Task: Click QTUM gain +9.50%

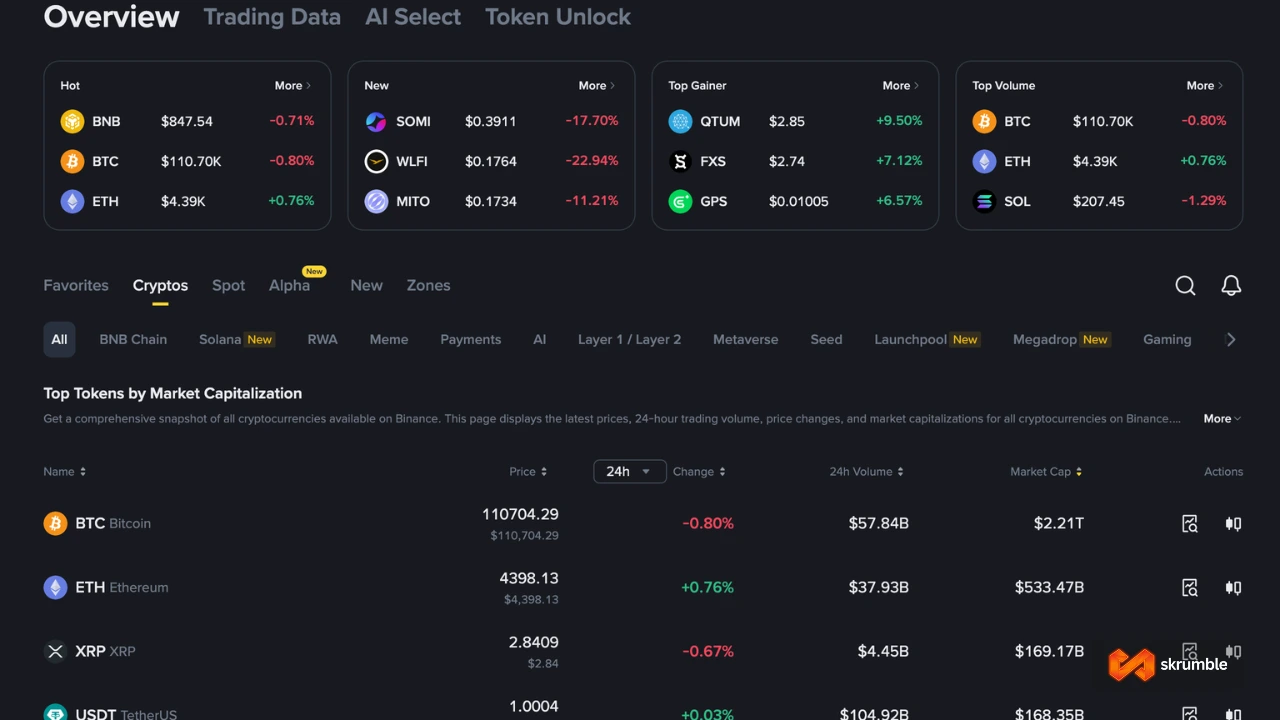Action: (x=899, y=121)
